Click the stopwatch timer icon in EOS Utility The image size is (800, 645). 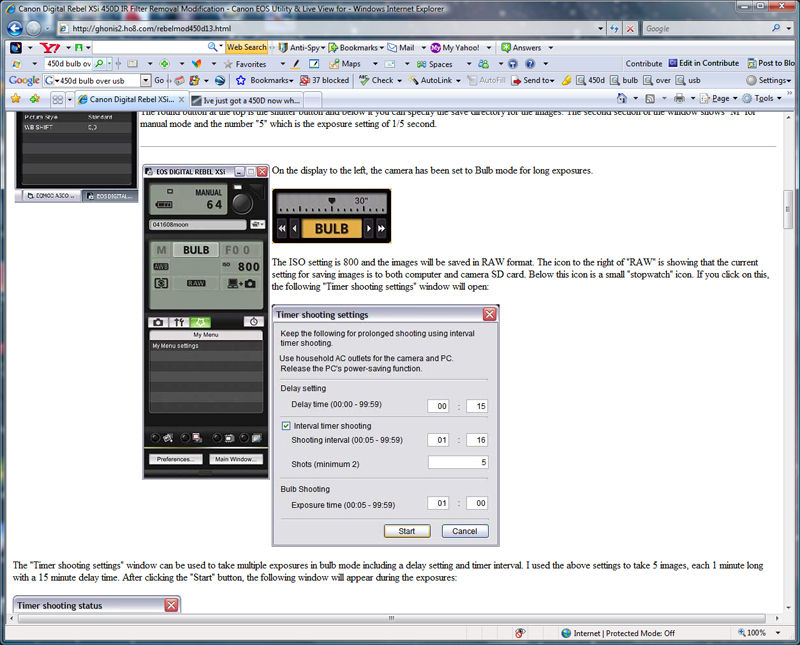[x=254, y=321]
